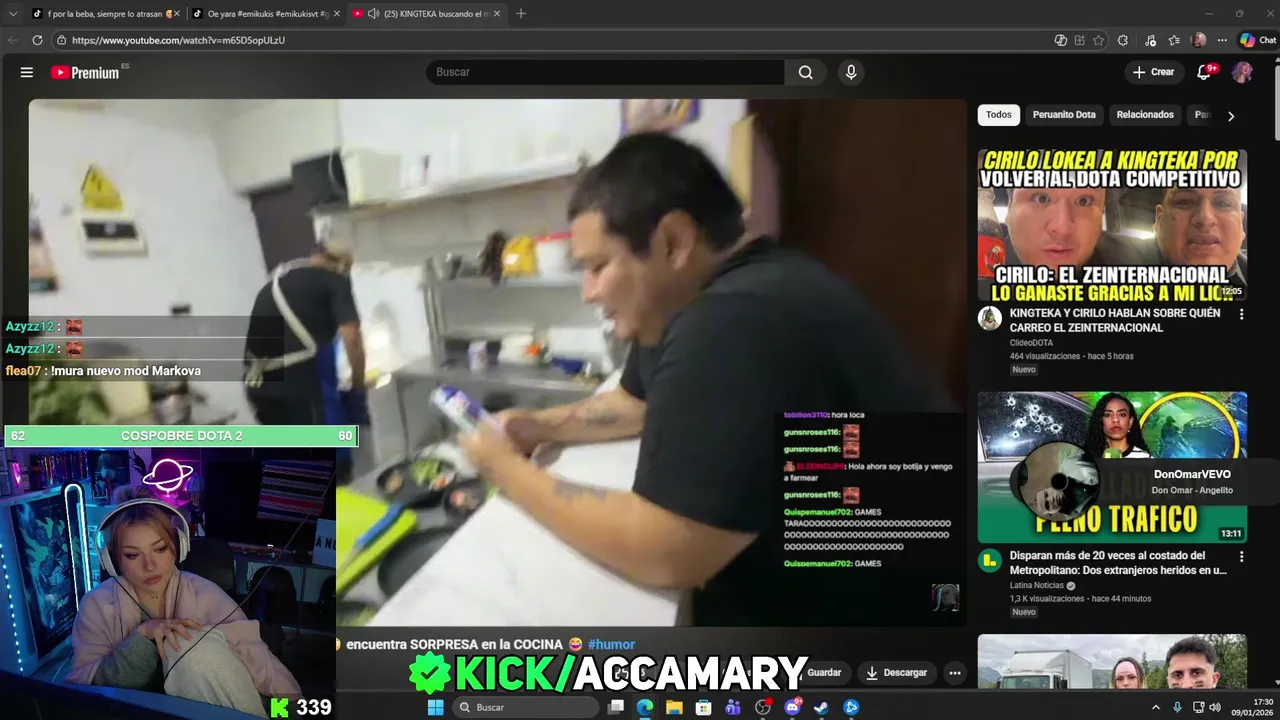Close the 'Oe yara' tab
Image resolution: width=1280 pixels, height=720 pixels.
pyautogui.click(x=337, y=13)
